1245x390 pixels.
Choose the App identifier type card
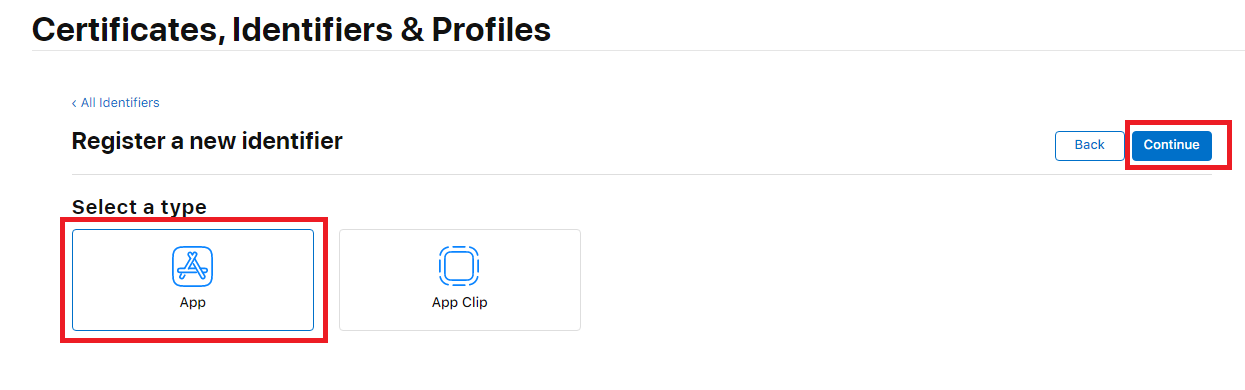tap(193, 280)
